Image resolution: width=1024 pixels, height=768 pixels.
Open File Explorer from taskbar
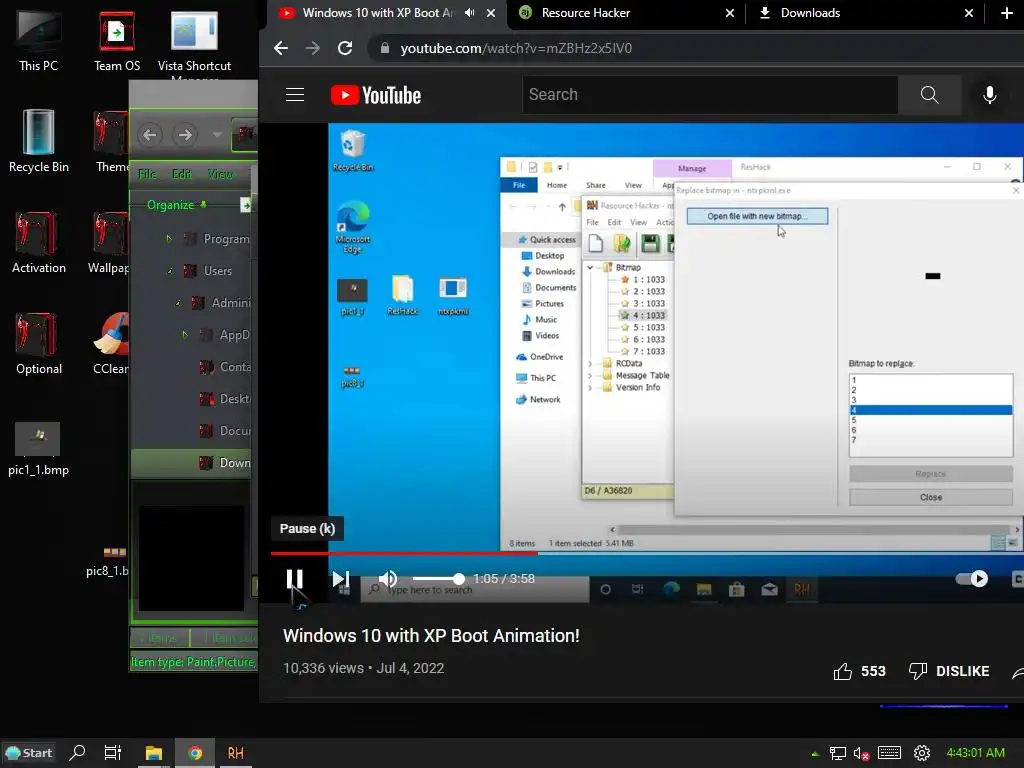pos(153,753)
